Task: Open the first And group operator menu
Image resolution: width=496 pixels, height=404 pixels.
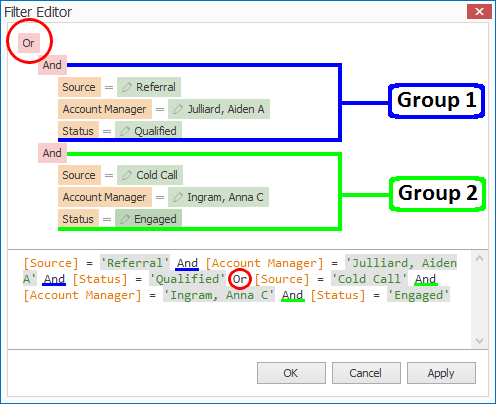Action: tap(52, 65)
